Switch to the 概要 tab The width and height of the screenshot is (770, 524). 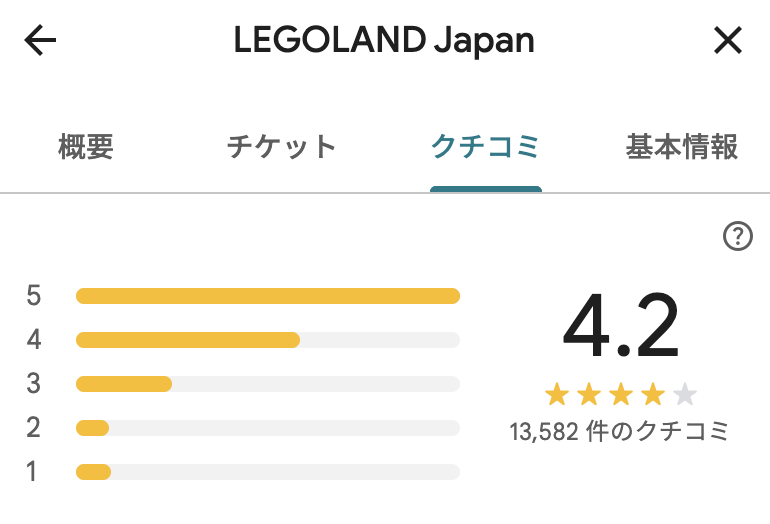pyautogui.click(x=86, y=148)
